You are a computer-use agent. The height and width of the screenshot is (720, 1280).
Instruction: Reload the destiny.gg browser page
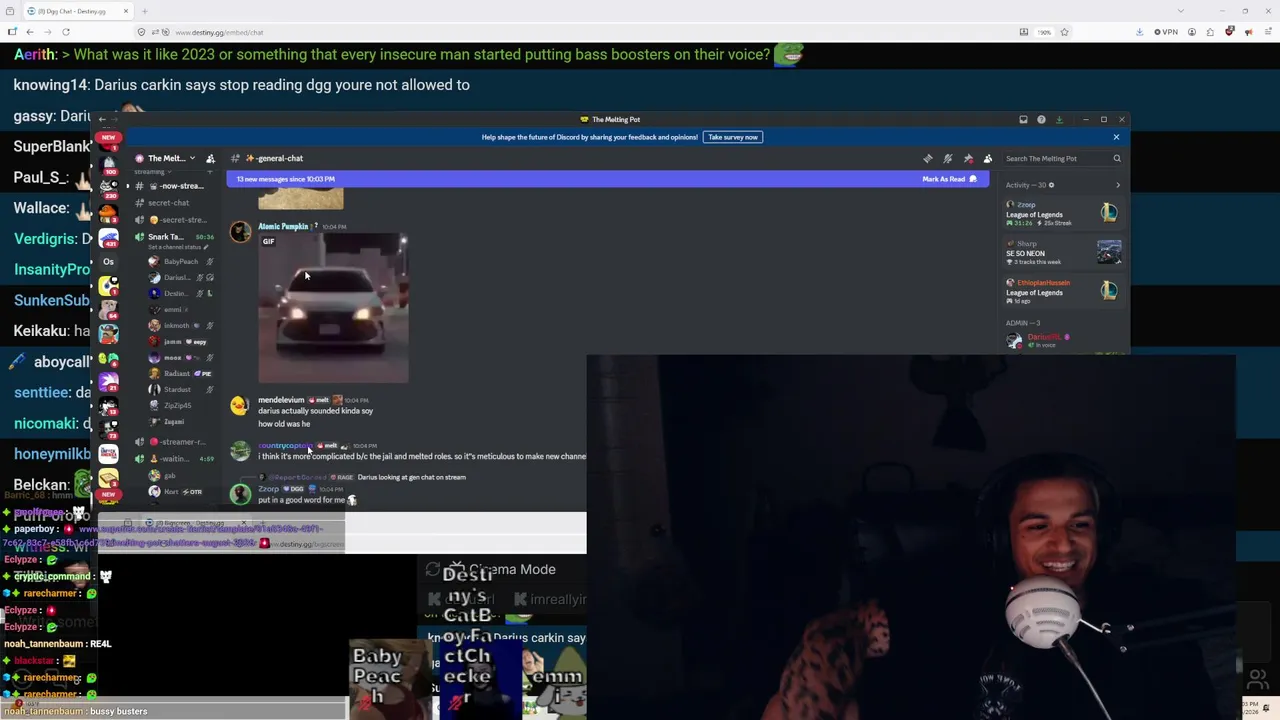click(66, 32)
